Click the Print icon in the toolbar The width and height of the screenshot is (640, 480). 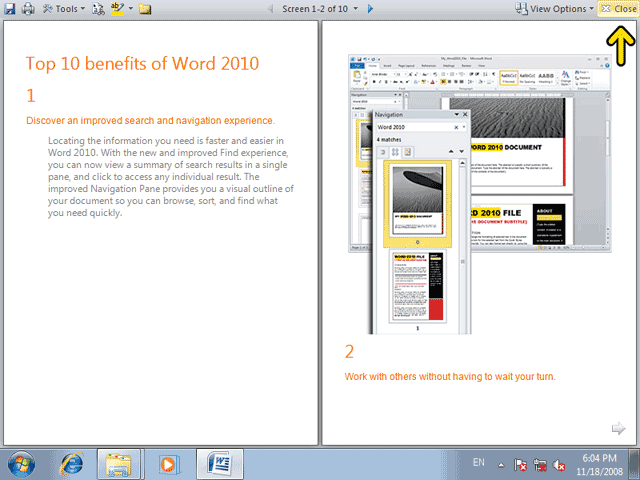click(28, 8)
